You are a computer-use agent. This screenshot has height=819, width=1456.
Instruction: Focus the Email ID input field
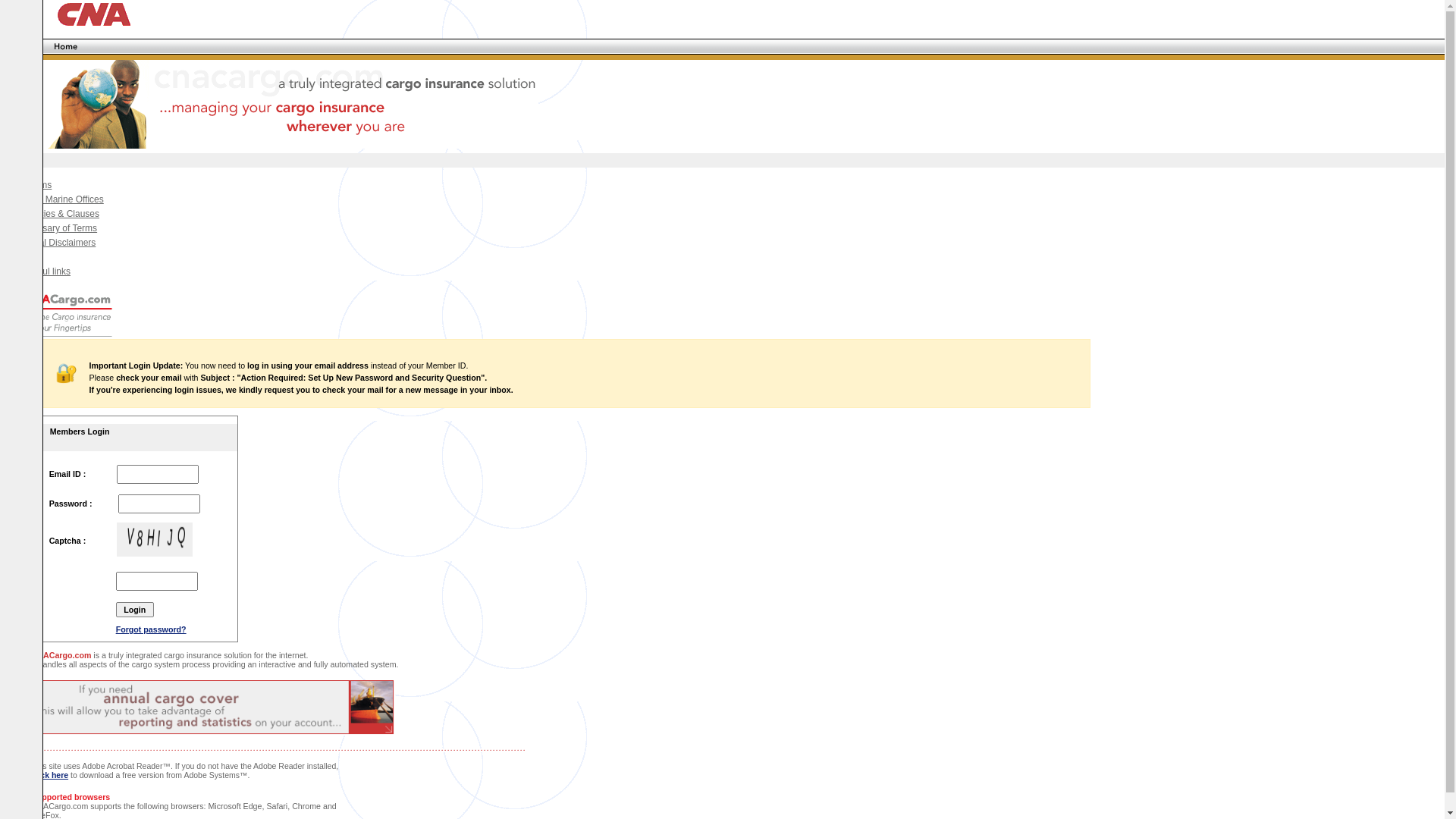(x=158, y=474)
